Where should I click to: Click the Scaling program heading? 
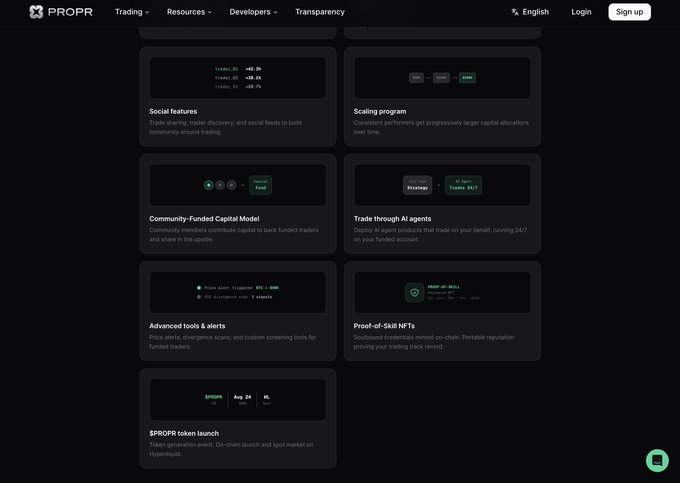coord(380,111)
